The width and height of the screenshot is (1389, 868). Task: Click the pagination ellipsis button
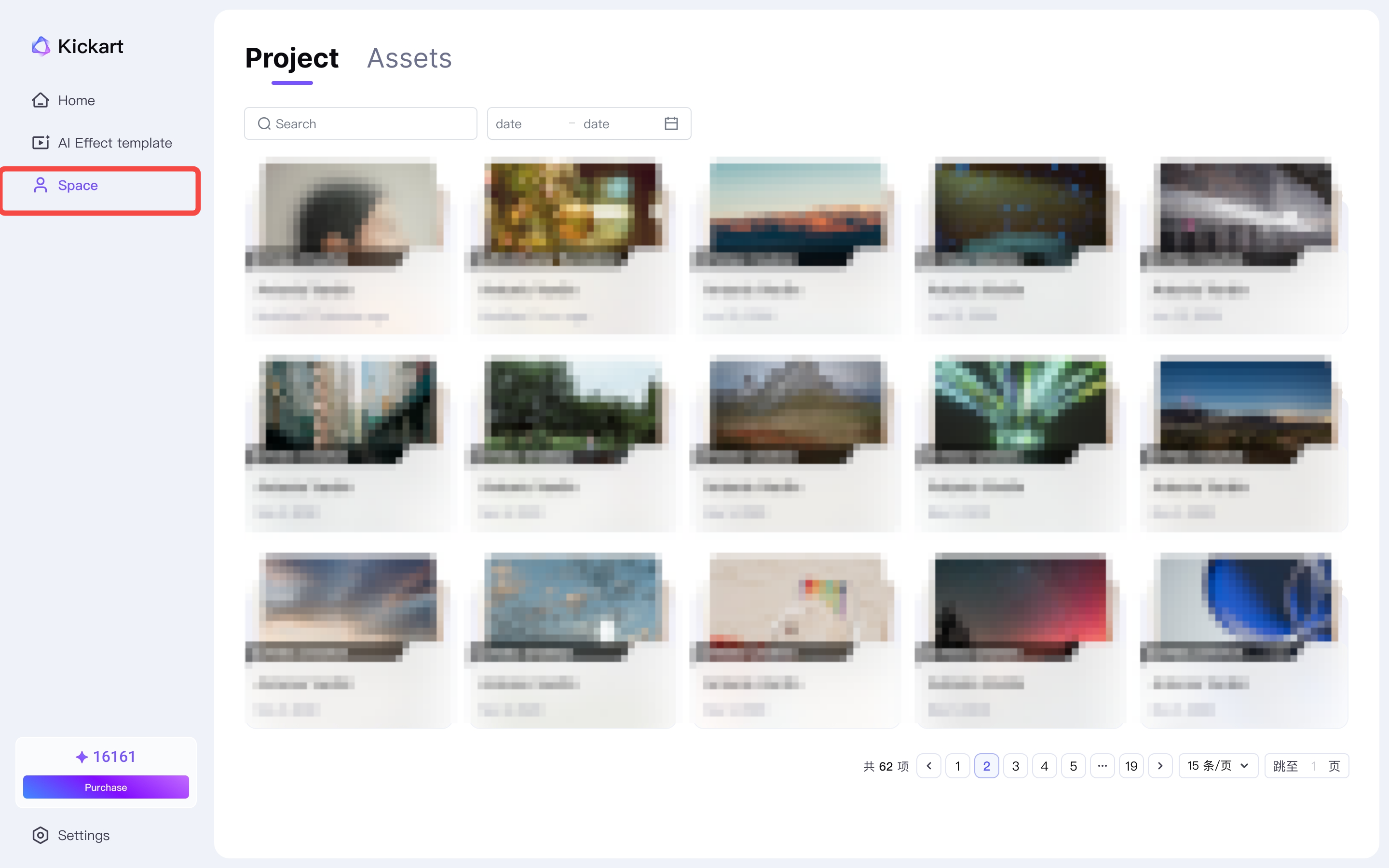tap(1102, 766)
